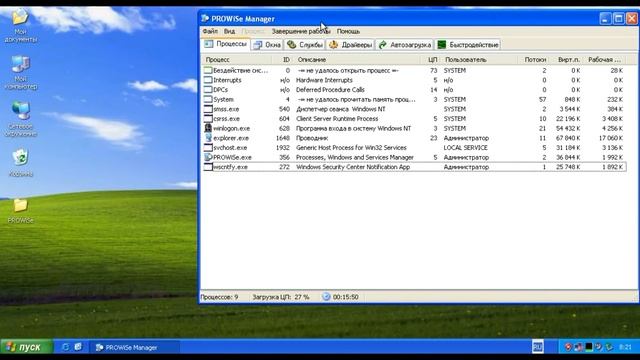Click the System process icon
640x360 pixels.
click(208, 99)
